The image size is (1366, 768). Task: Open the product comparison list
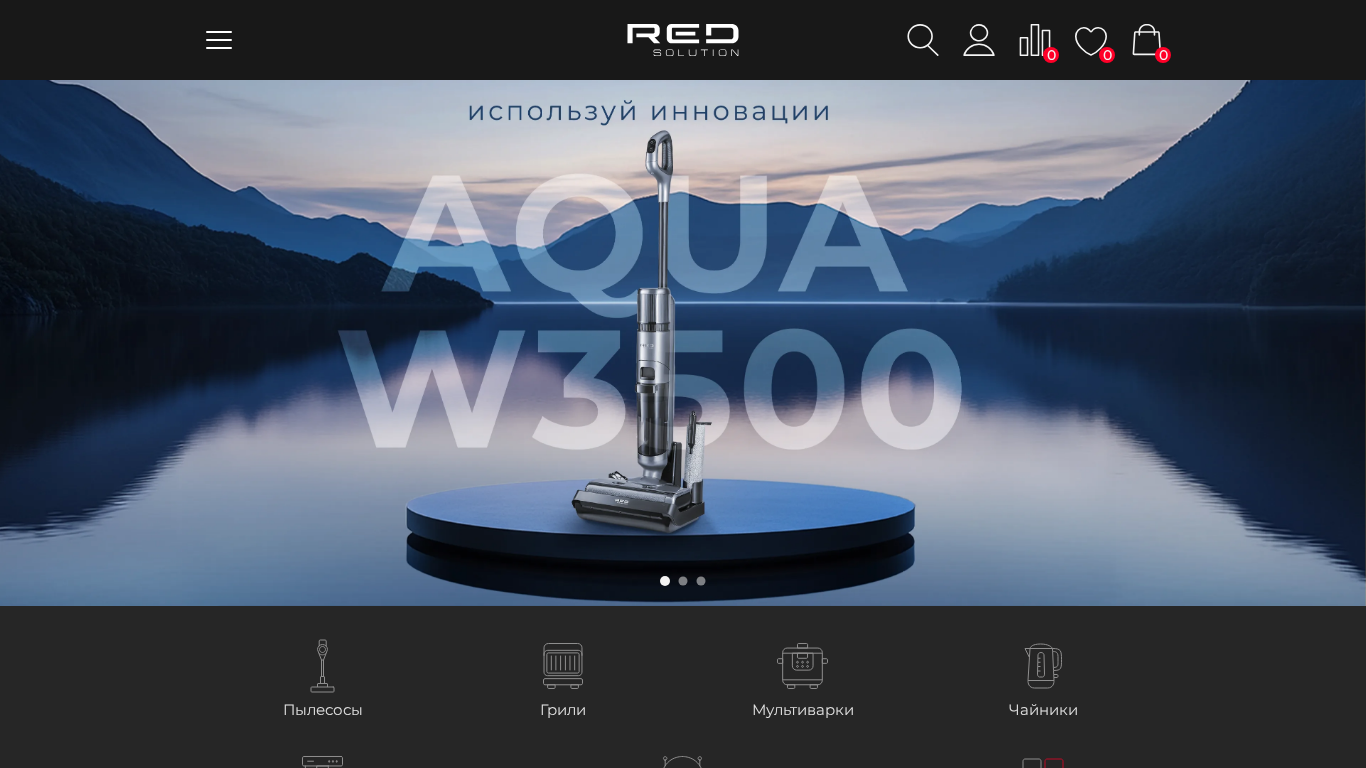(1036, 41)
